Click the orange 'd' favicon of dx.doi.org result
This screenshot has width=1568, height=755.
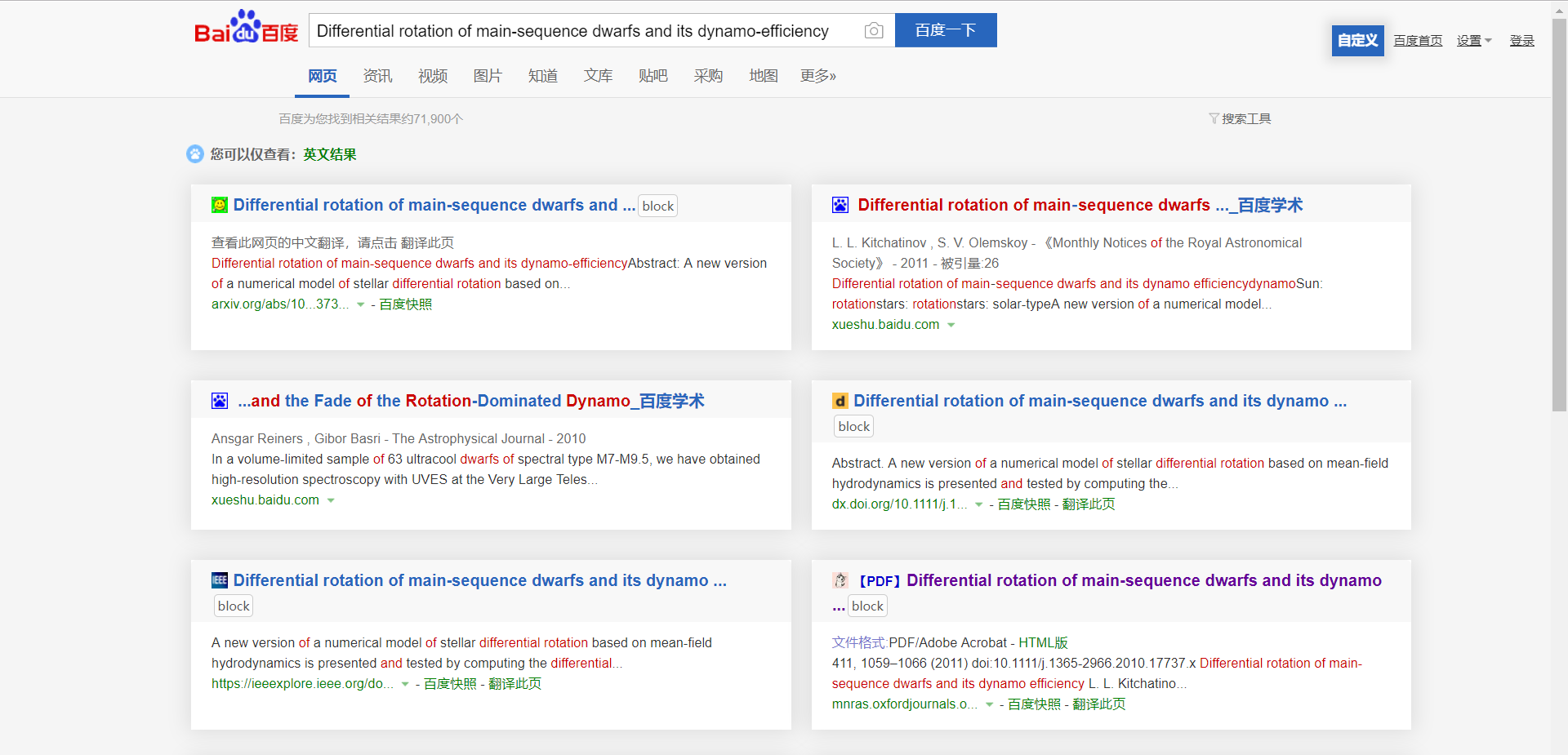(x=840, y=401)
